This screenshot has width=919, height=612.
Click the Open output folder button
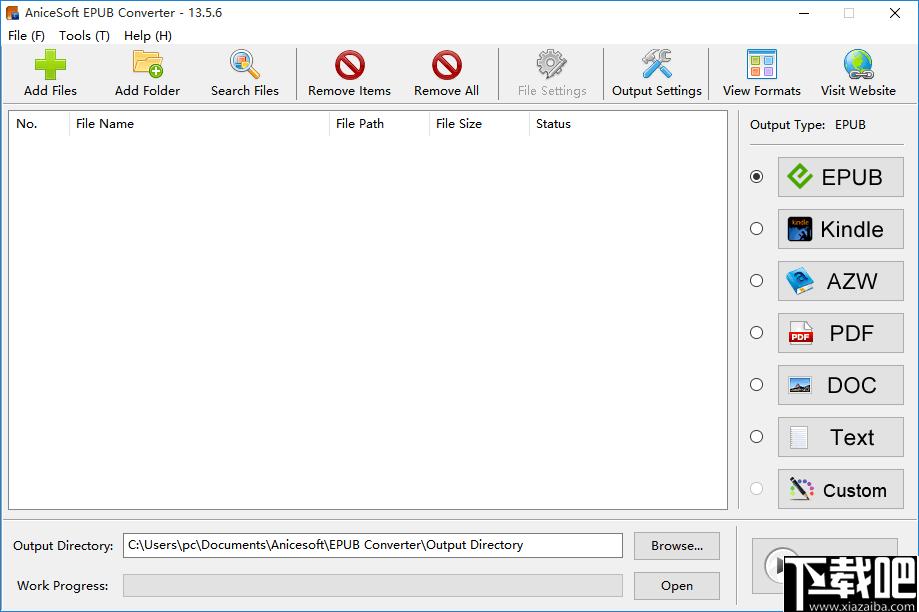pyautogui.click(x=677, y=586)
